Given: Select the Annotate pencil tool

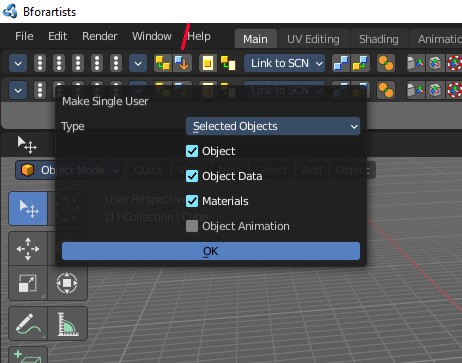Looking at the screenshot, I should point(28,324).
